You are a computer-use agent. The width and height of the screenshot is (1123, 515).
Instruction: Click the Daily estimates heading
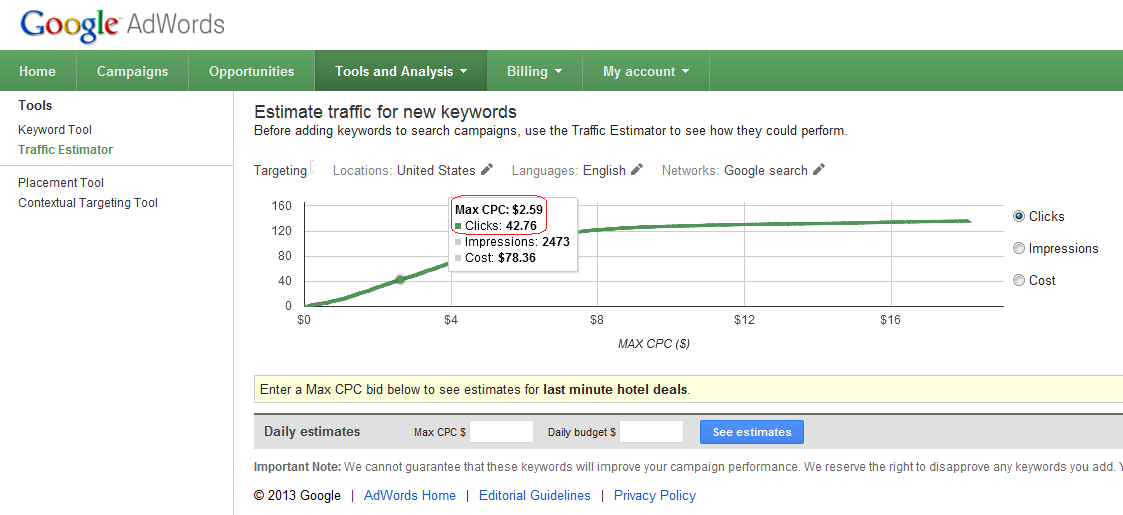312,432
